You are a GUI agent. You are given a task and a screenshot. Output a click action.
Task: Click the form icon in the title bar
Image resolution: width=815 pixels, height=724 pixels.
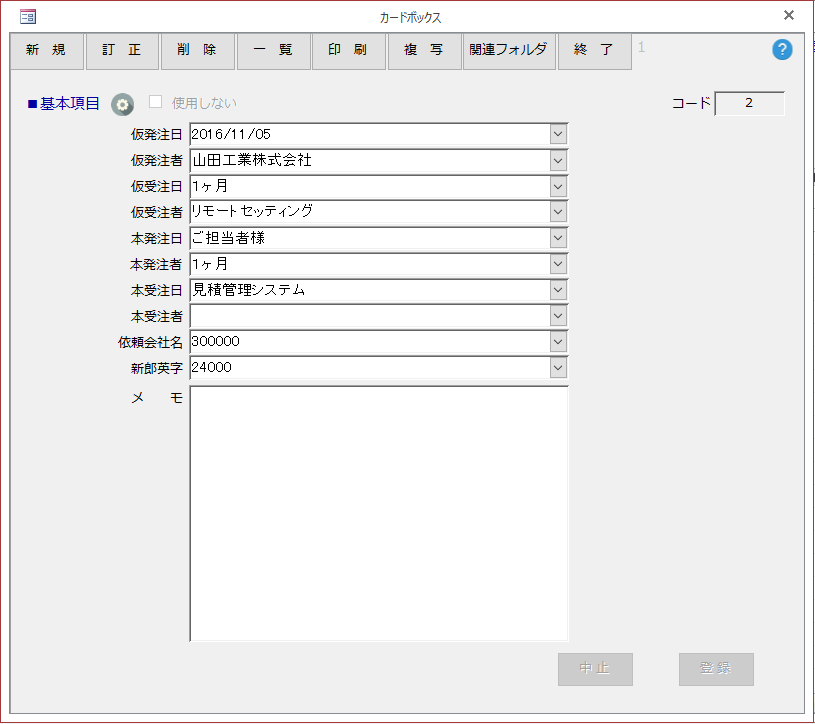[x=28, y=17]
